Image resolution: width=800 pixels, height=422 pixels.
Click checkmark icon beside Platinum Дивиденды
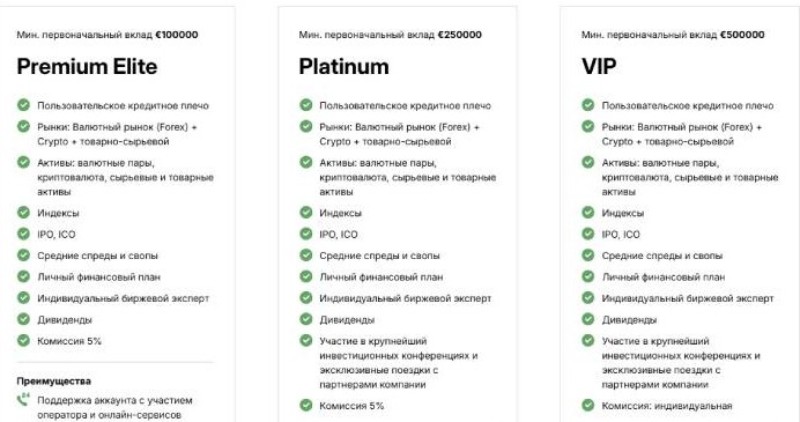(306, 320)
